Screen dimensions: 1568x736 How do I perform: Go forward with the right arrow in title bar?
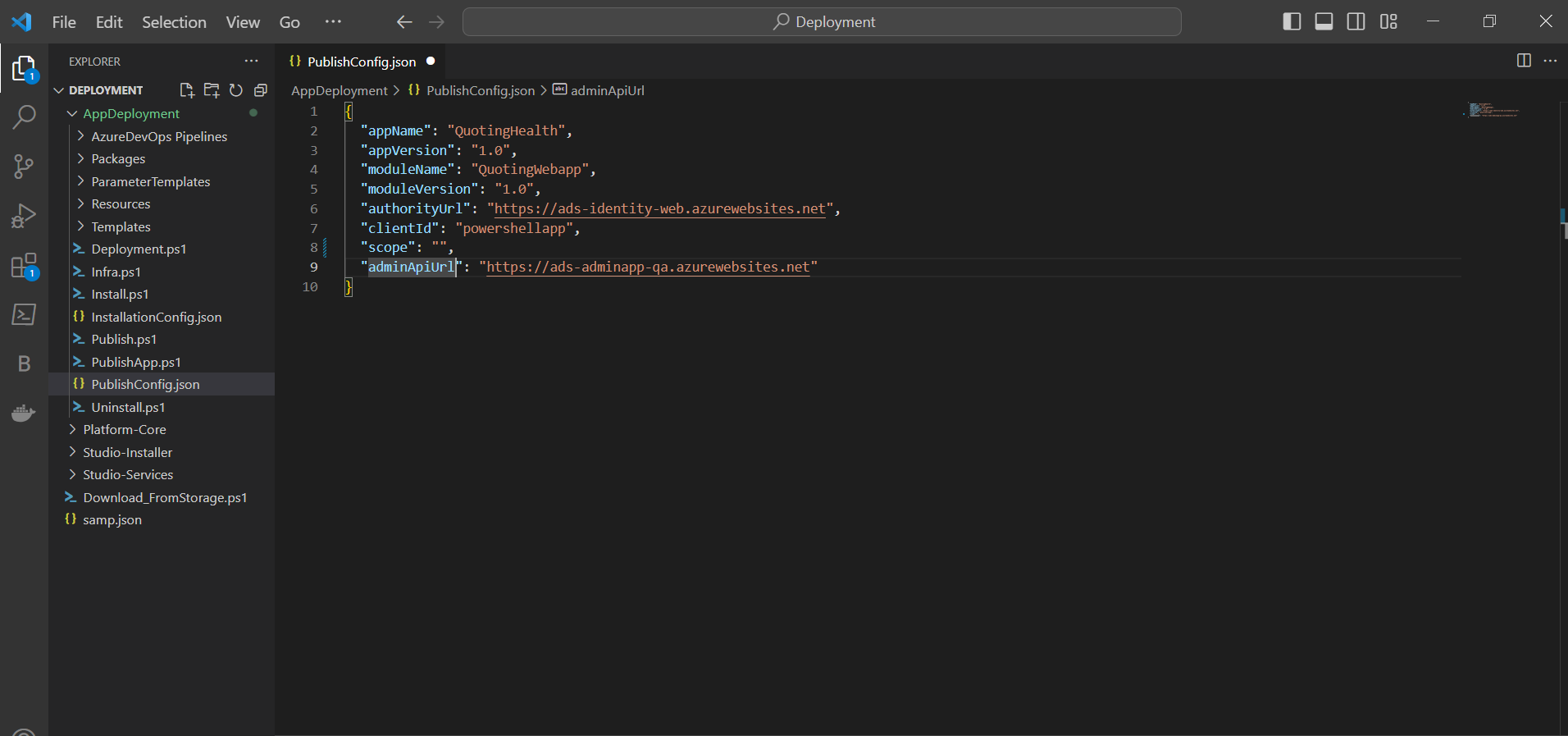pos(436,22)
